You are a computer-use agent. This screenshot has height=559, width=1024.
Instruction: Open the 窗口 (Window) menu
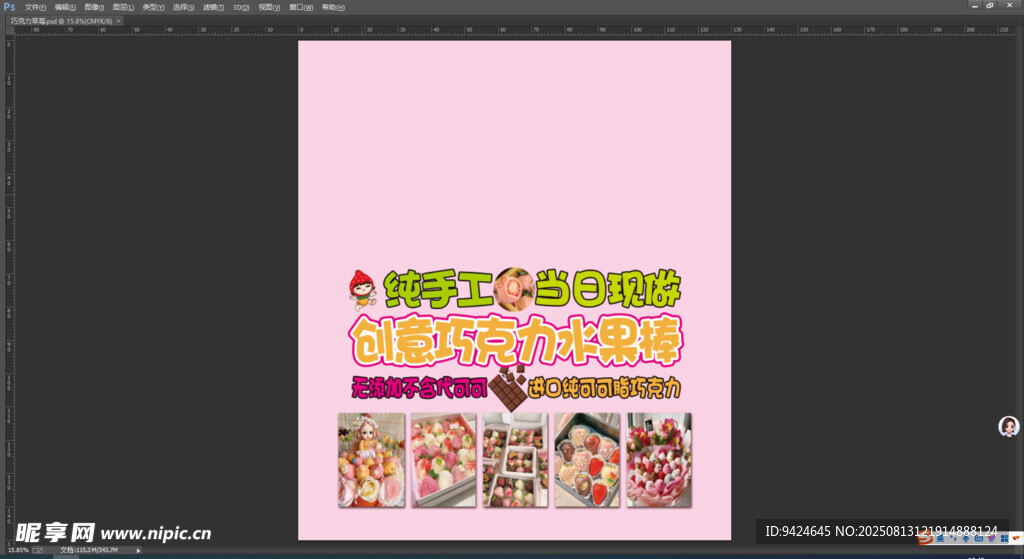coord(300,7)
